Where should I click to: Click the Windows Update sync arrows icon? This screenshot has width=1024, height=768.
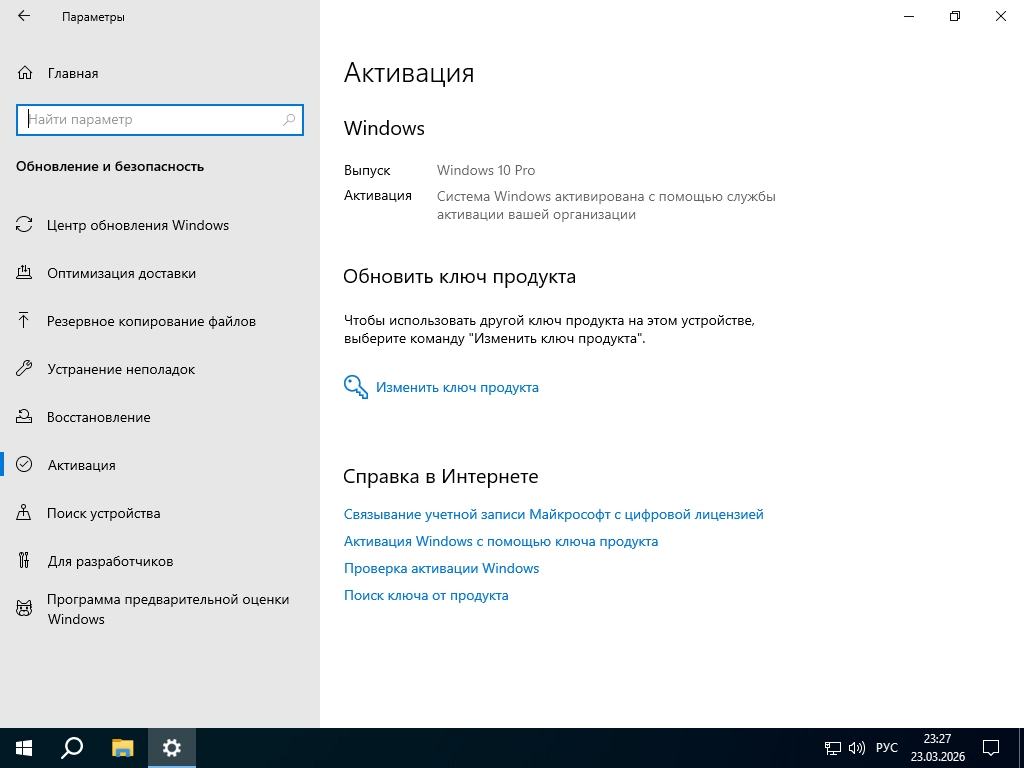pyautogui.click(x=24, y=225)
